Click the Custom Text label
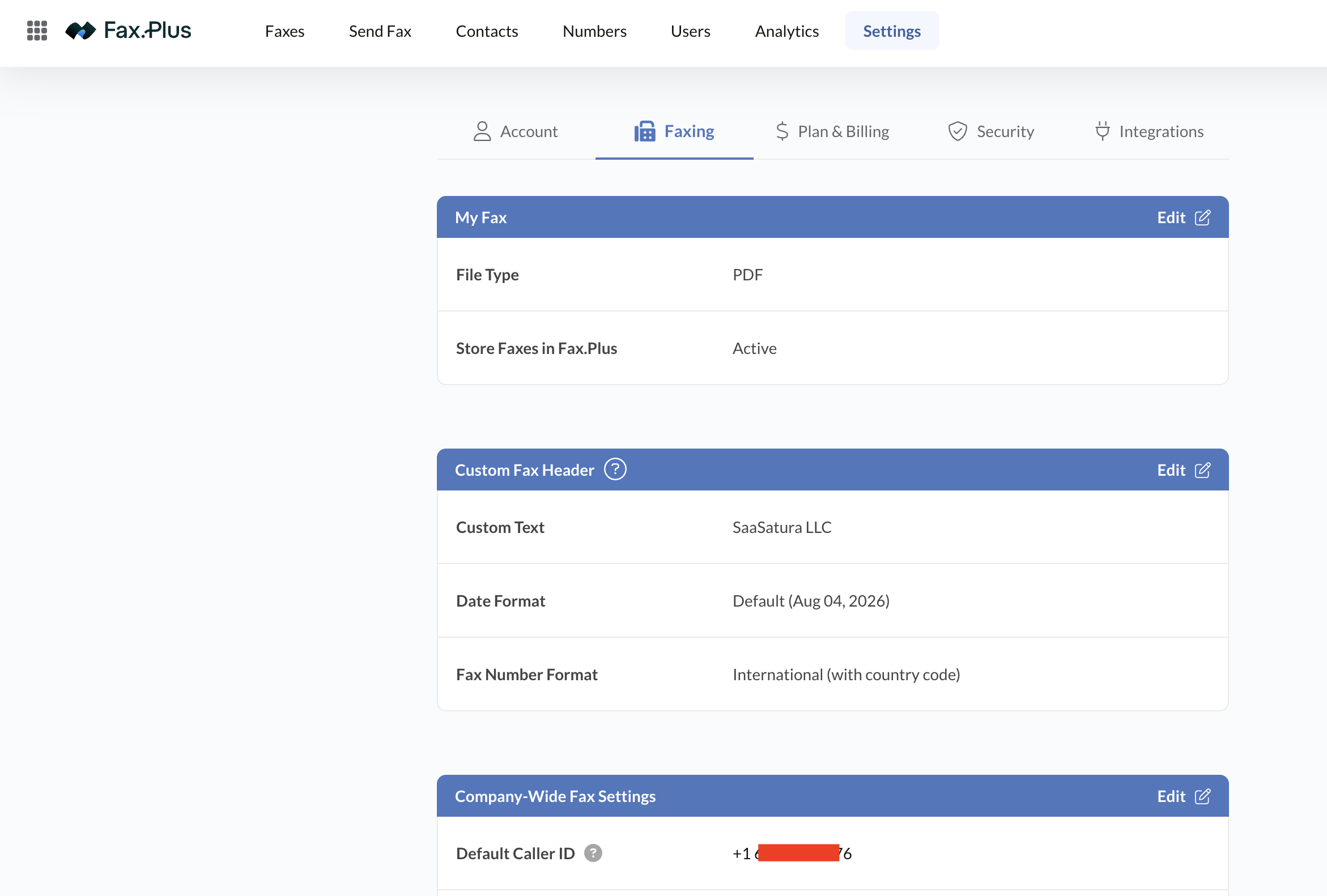This screenshot has width=1327, height=896. 500,527
